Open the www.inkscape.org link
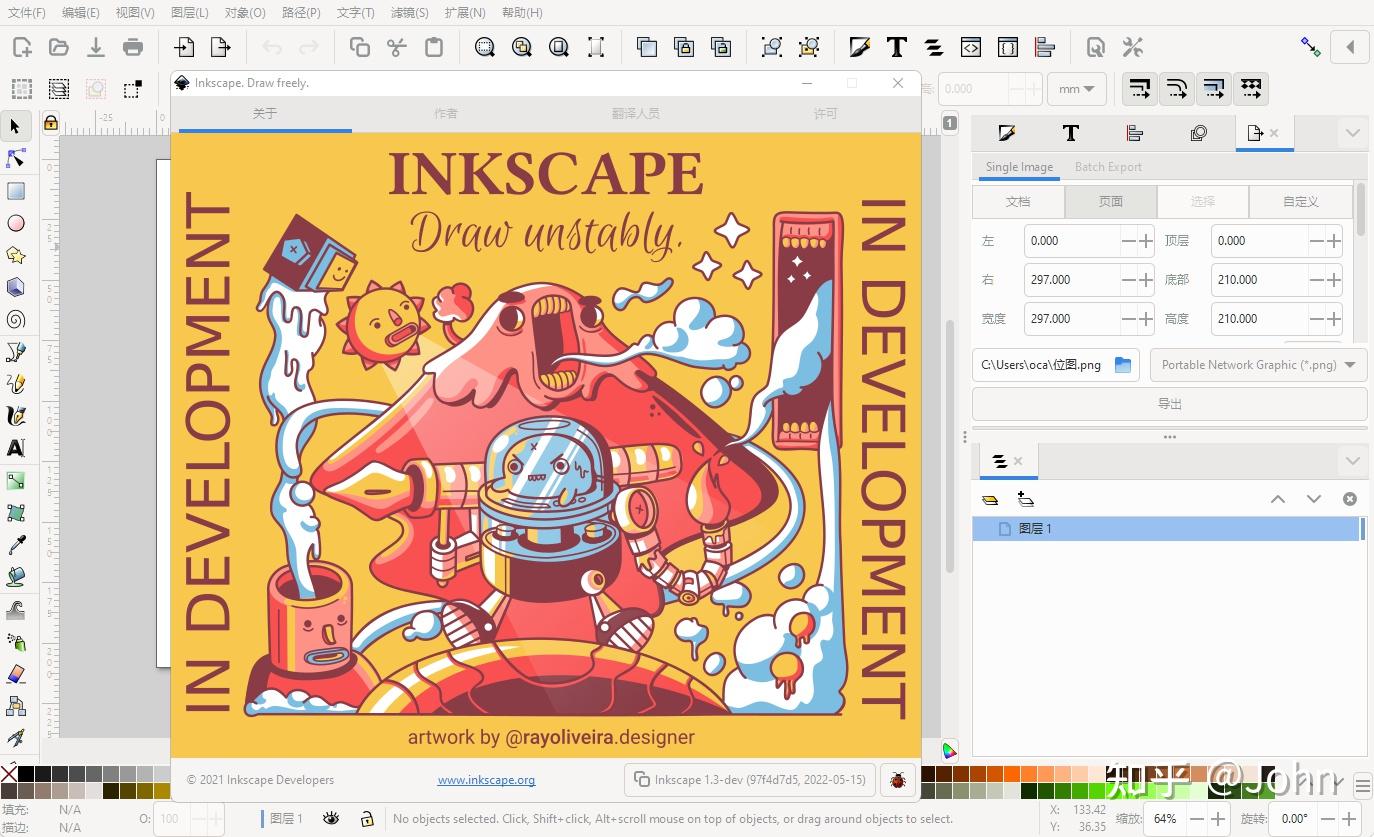This screenshot has height=837, width=1374. 486,780
